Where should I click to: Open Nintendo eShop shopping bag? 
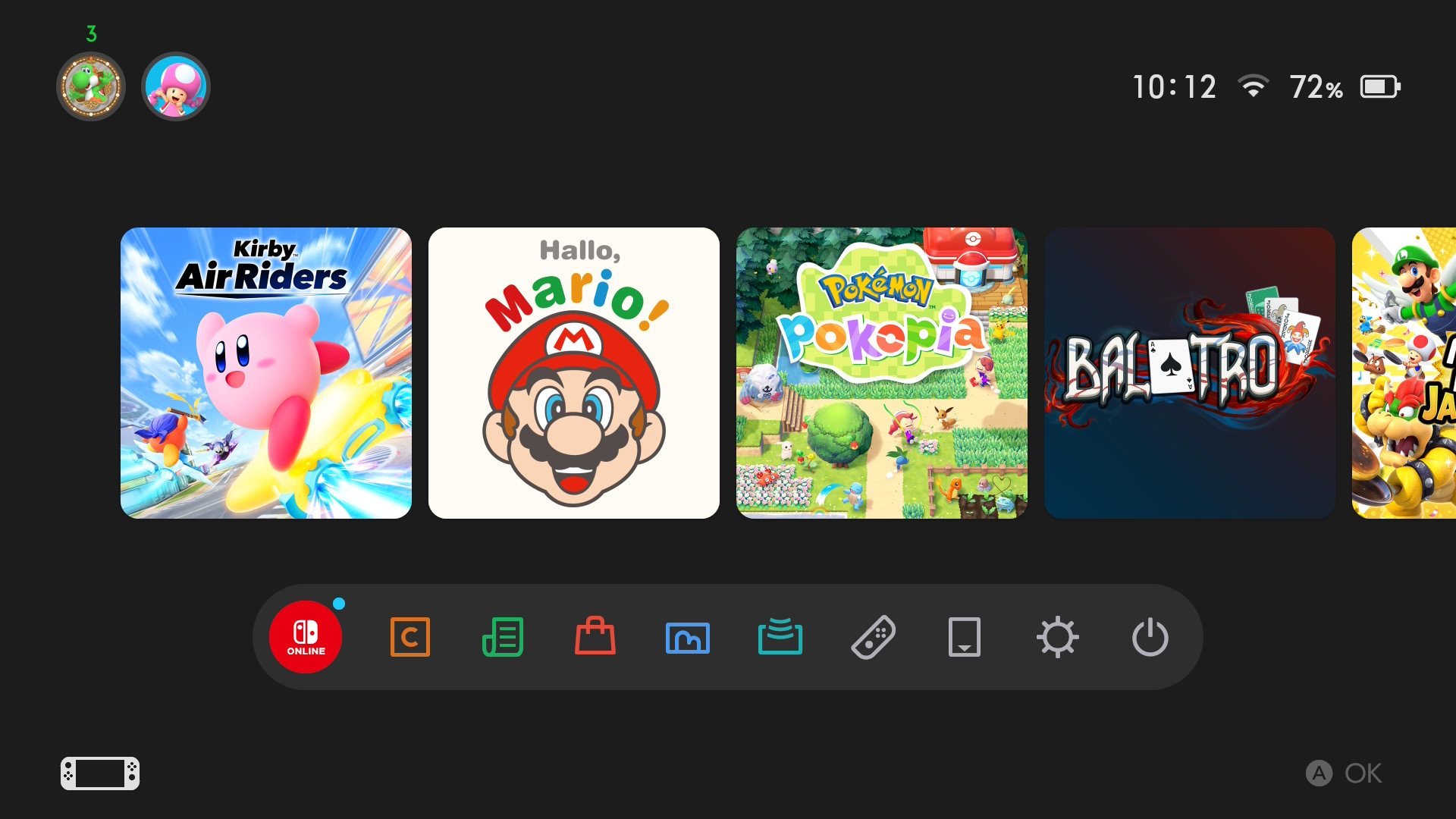[x=595, y=637]
